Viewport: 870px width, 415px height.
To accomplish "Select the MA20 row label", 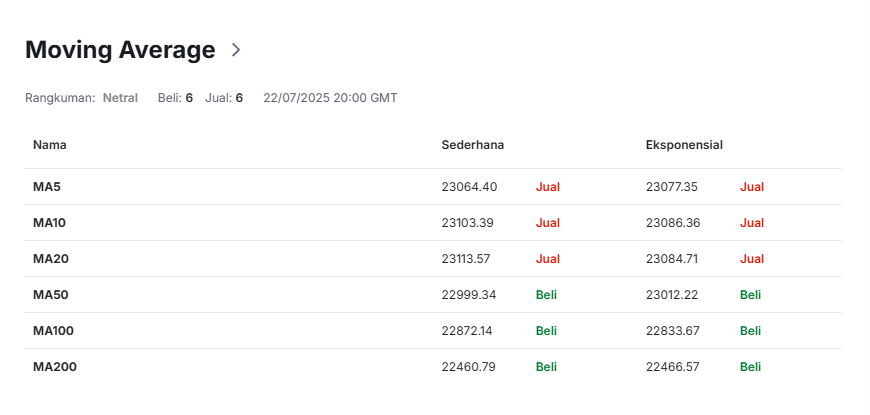I will [x=51, y=259].
